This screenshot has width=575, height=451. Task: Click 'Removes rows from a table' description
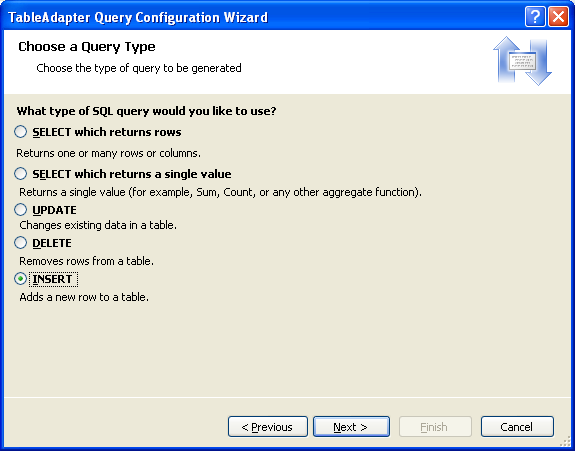pyautogui.click(x=87, y=261)
